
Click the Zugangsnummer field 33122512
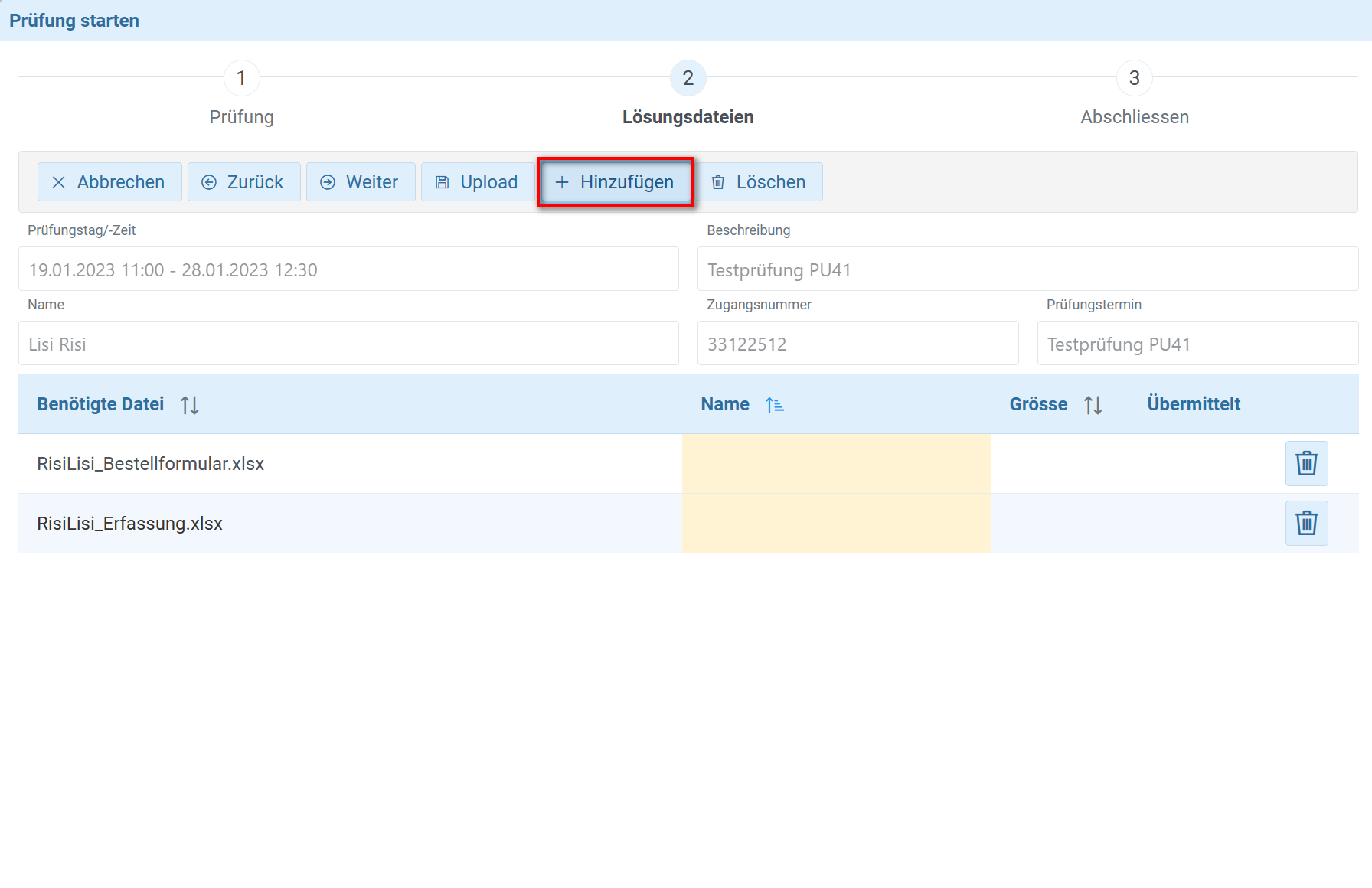point(857,343)
